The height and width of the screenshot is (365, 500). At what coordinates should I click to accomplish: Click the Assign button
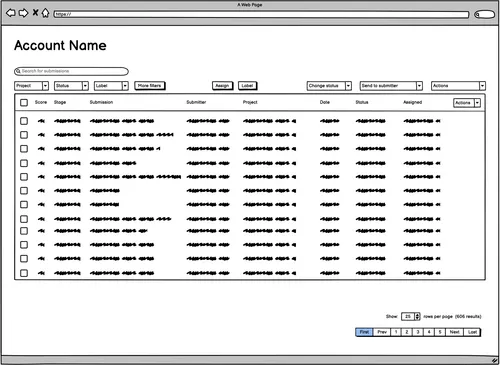click(222, 86)
